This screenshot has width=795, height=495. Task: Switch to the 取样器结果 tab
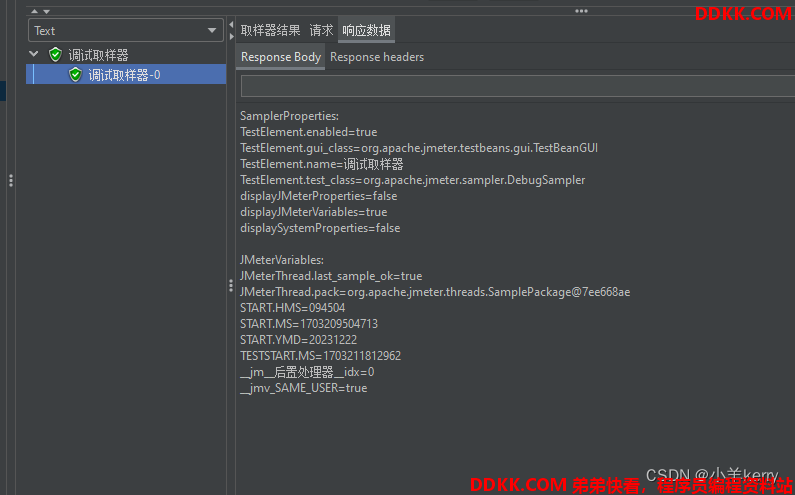(270, 30)
